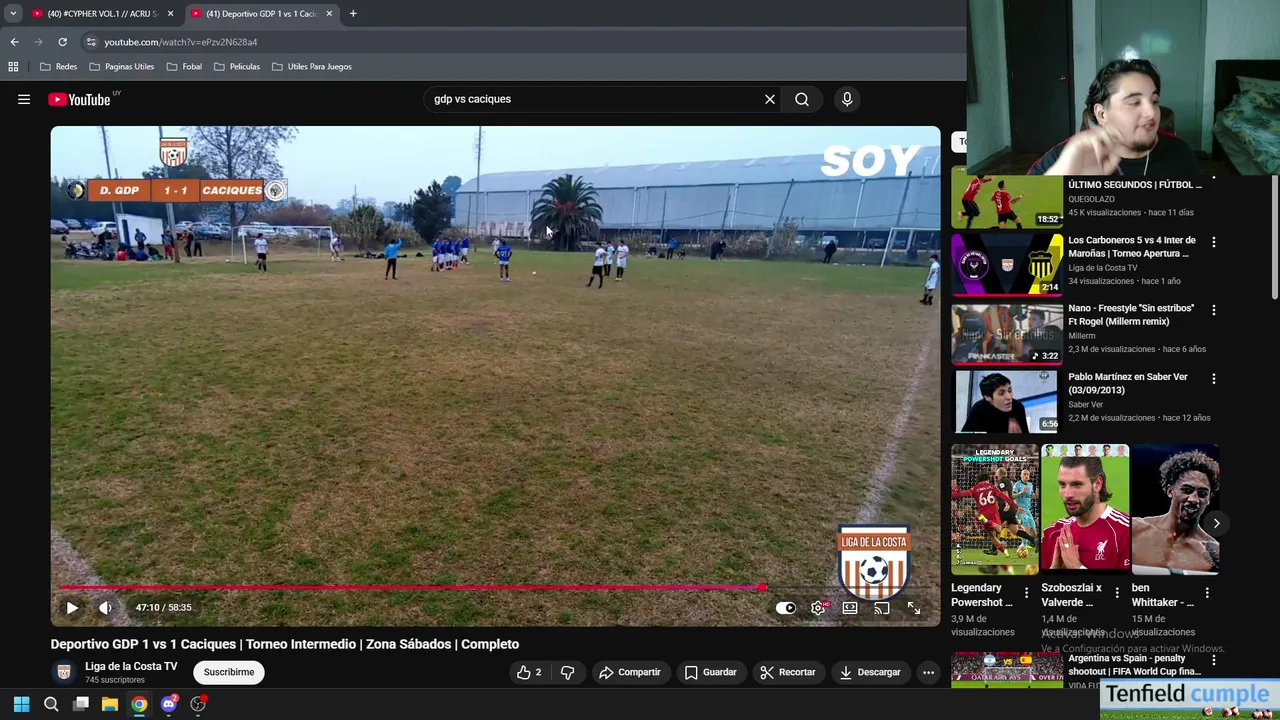Screen dimensions: 1280x720
Task: Open options menu for Los Carboneros video
Action: [x=1214, y=242]
